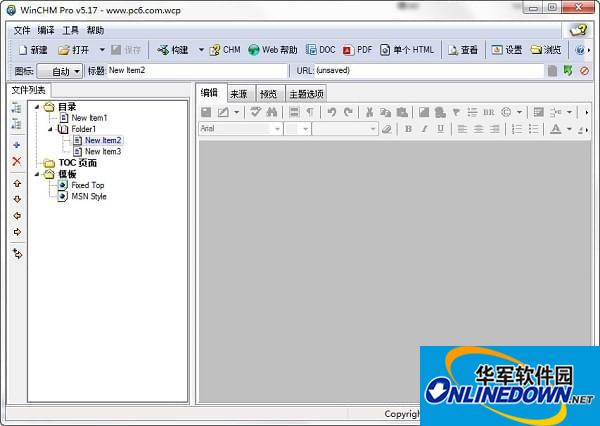Click the PDF export icon

(x=356, y=49)
